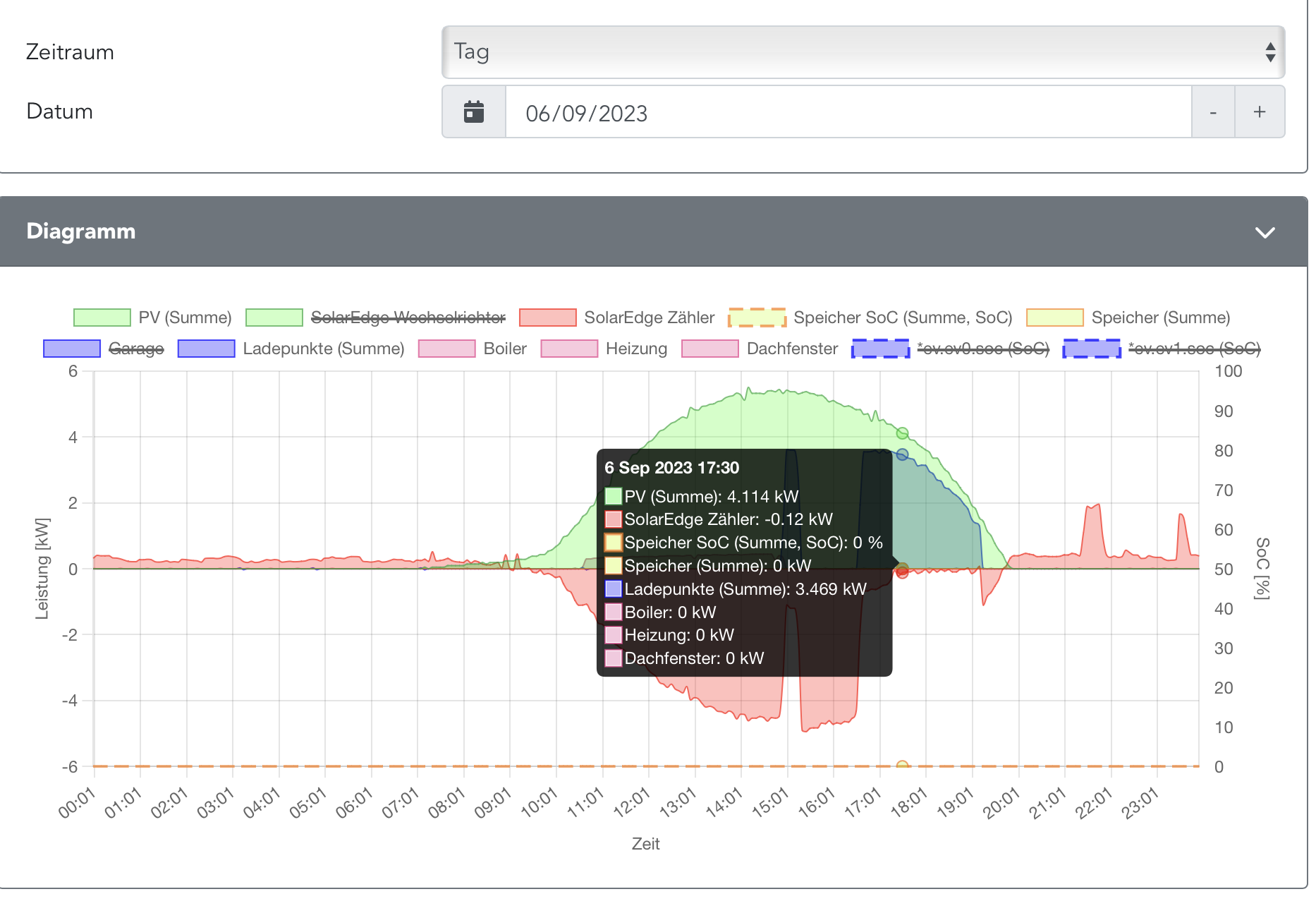Click the Dachfenster pink legend swatch

click(710, 349)
